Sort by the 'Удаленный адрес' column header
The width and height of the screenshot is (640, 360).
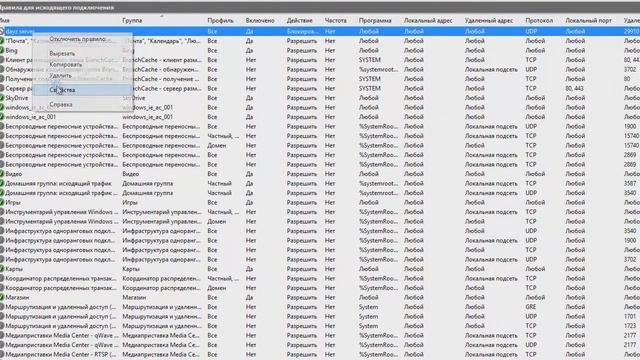[x=489, y=20]
